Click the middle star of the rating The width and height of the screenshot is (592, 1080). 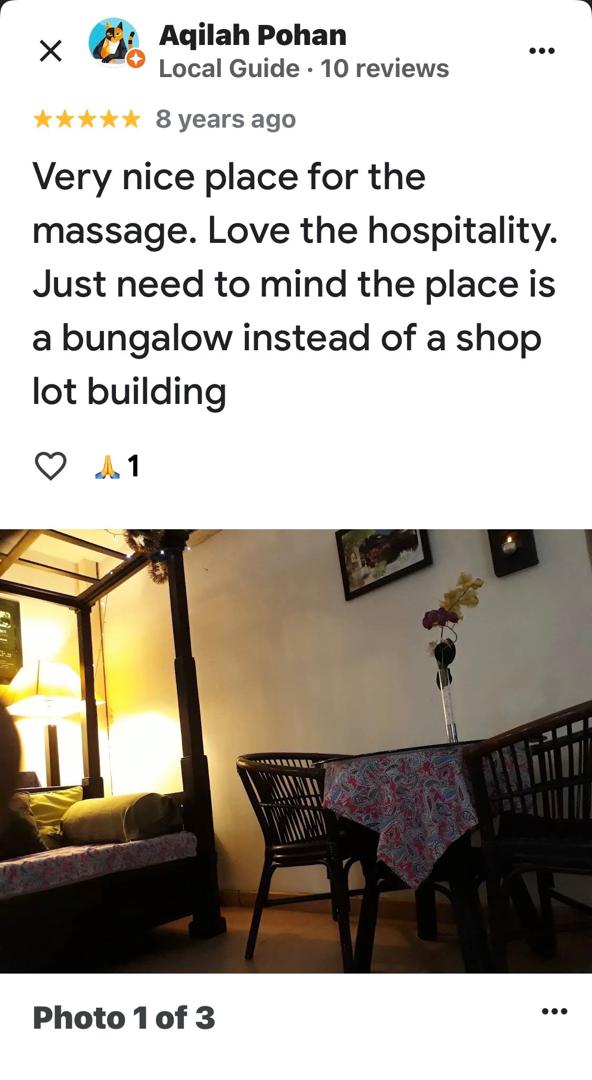point(87,119)
